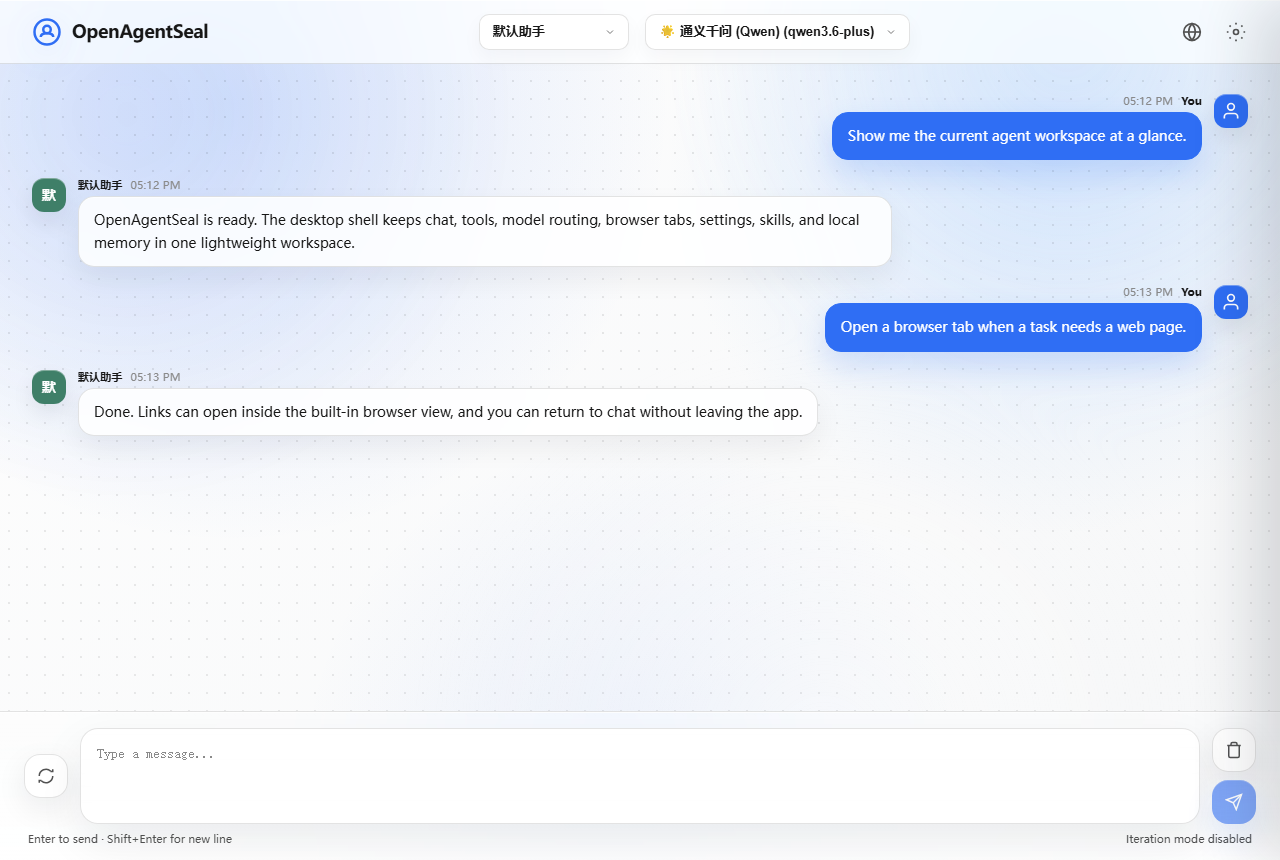Open the 通义千问 (Qwen) model dropdown
Viewport: 1280px width, 860px height.
777,32
